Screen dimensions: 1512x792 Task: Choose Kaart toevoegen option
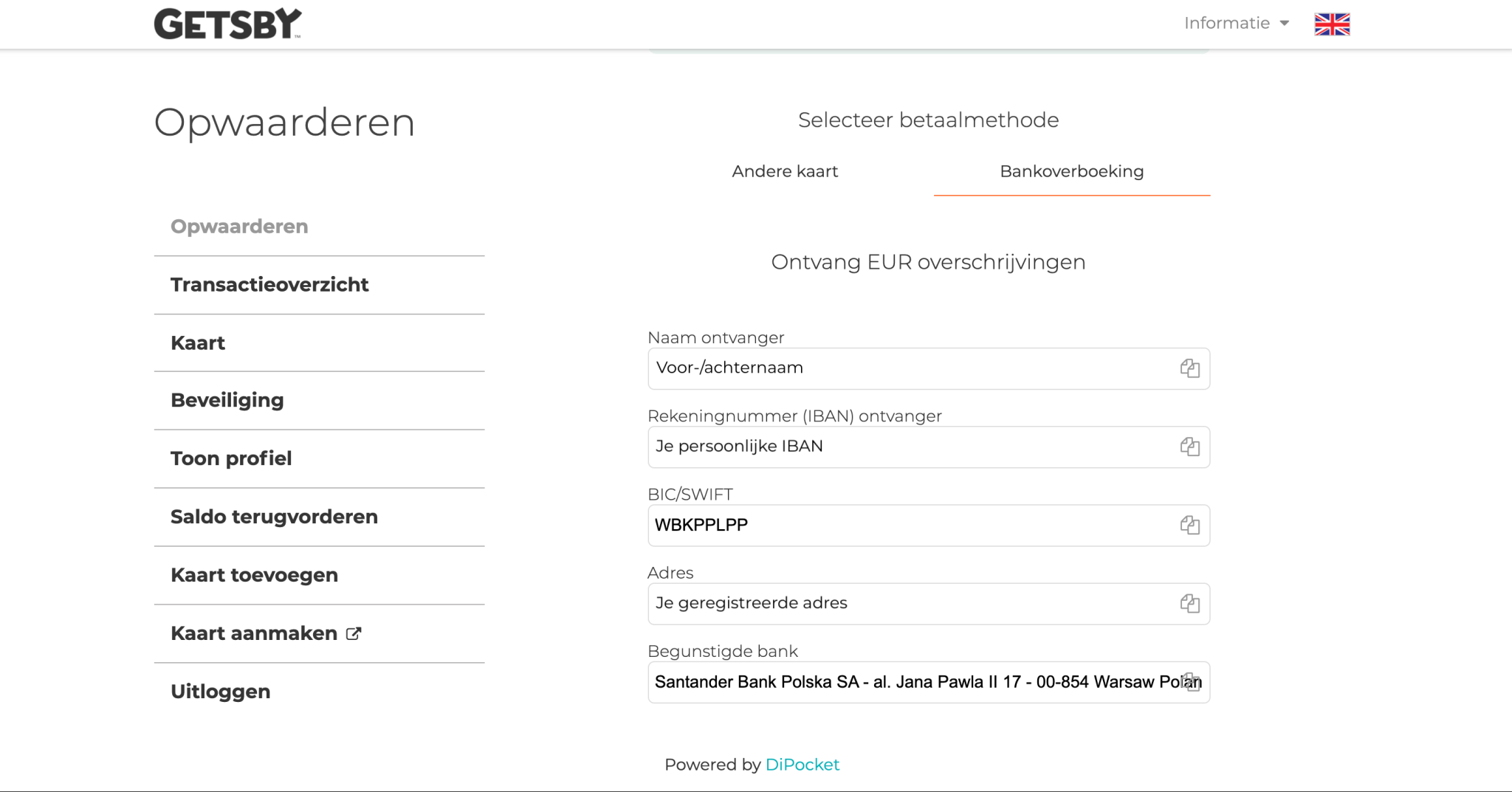[x=254, y=575]
